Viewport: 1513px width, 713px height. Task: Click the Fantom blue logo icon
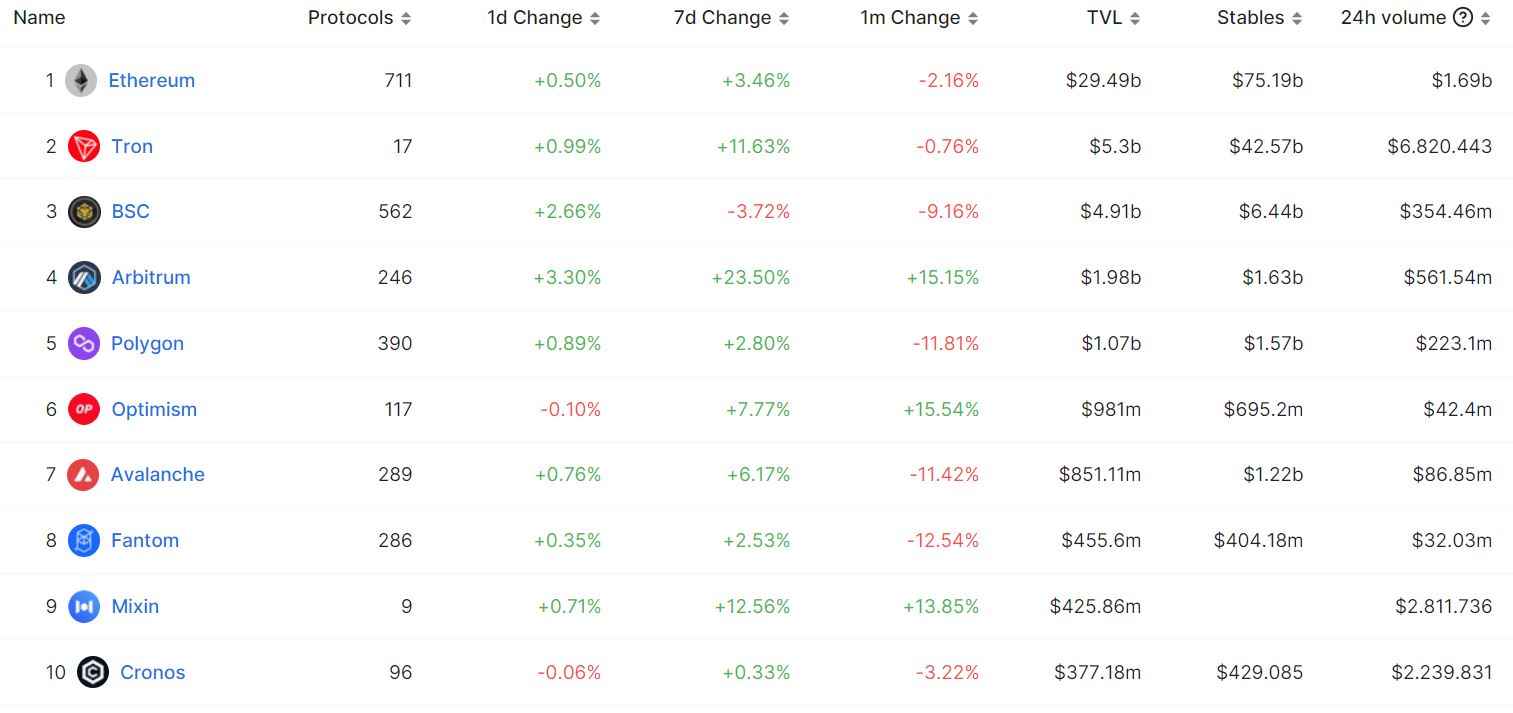[x=84, y=540]
